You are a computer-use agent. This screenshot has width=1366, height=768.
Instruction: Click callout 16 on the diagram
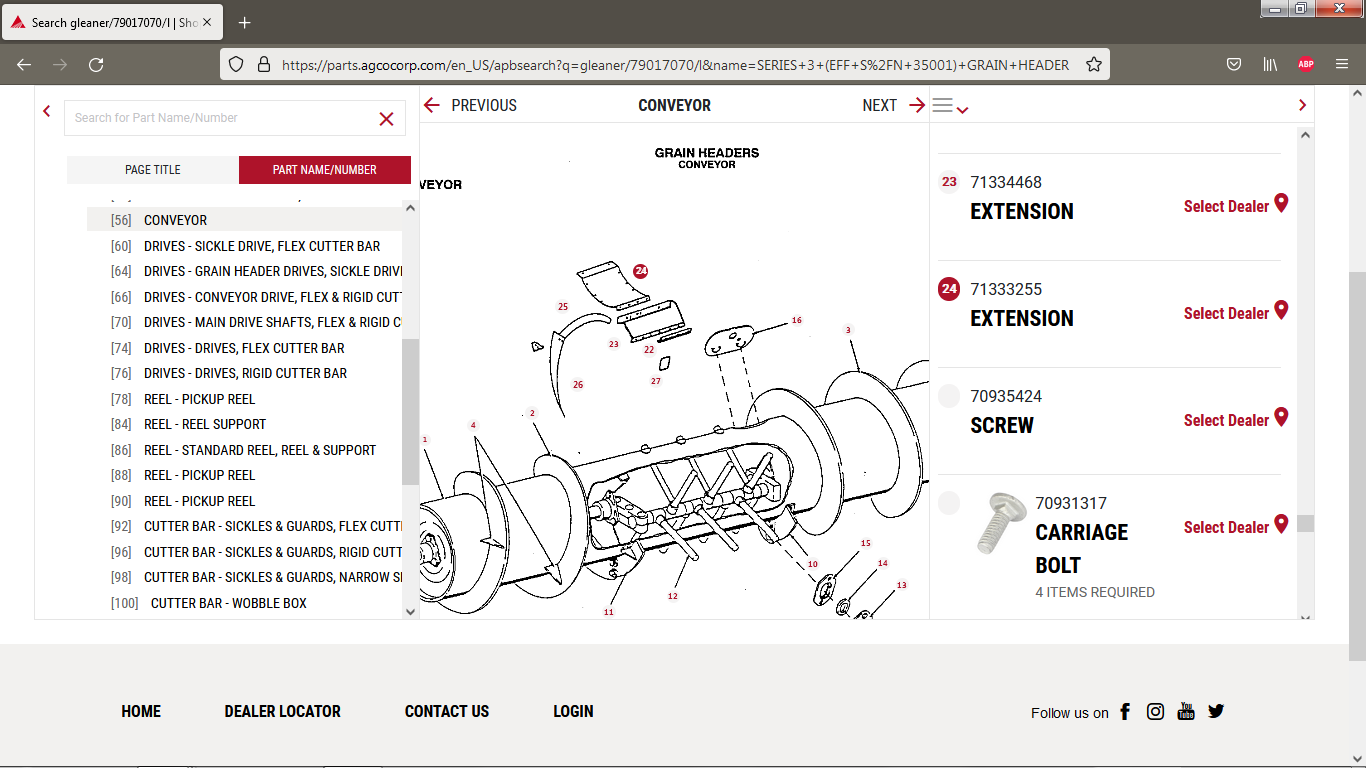point(797,321)
